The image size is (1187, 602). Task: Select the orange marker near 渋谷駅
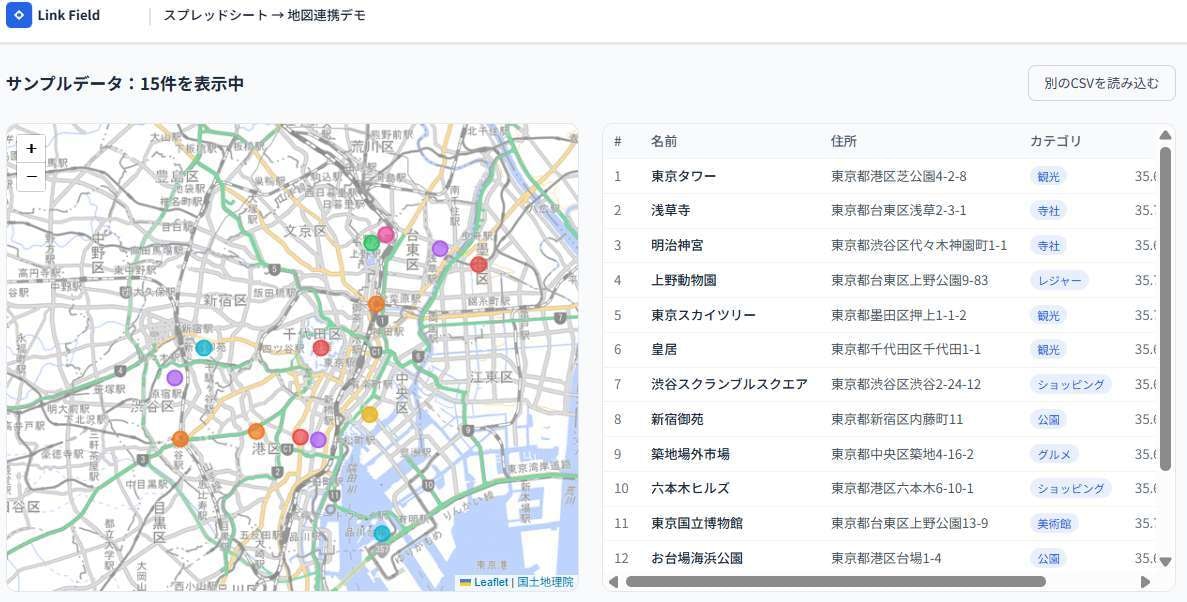pos(180,439)
